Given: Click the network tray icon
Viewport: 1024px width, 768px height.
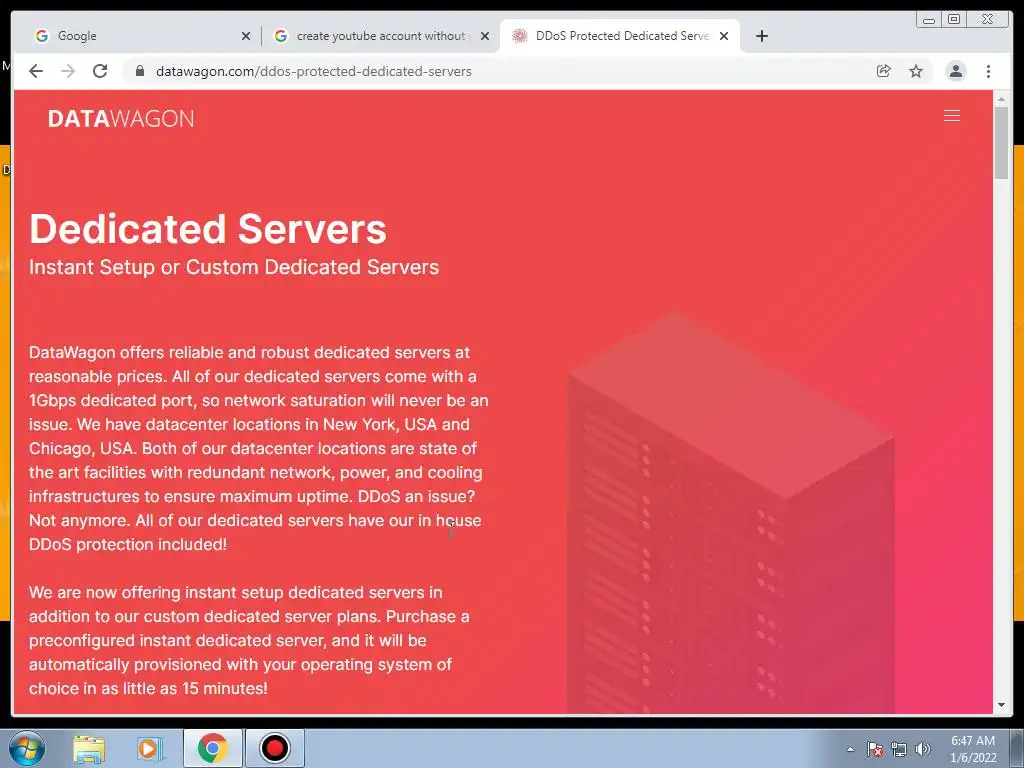Looking at the screenshot, I should (x=899, y=749).
